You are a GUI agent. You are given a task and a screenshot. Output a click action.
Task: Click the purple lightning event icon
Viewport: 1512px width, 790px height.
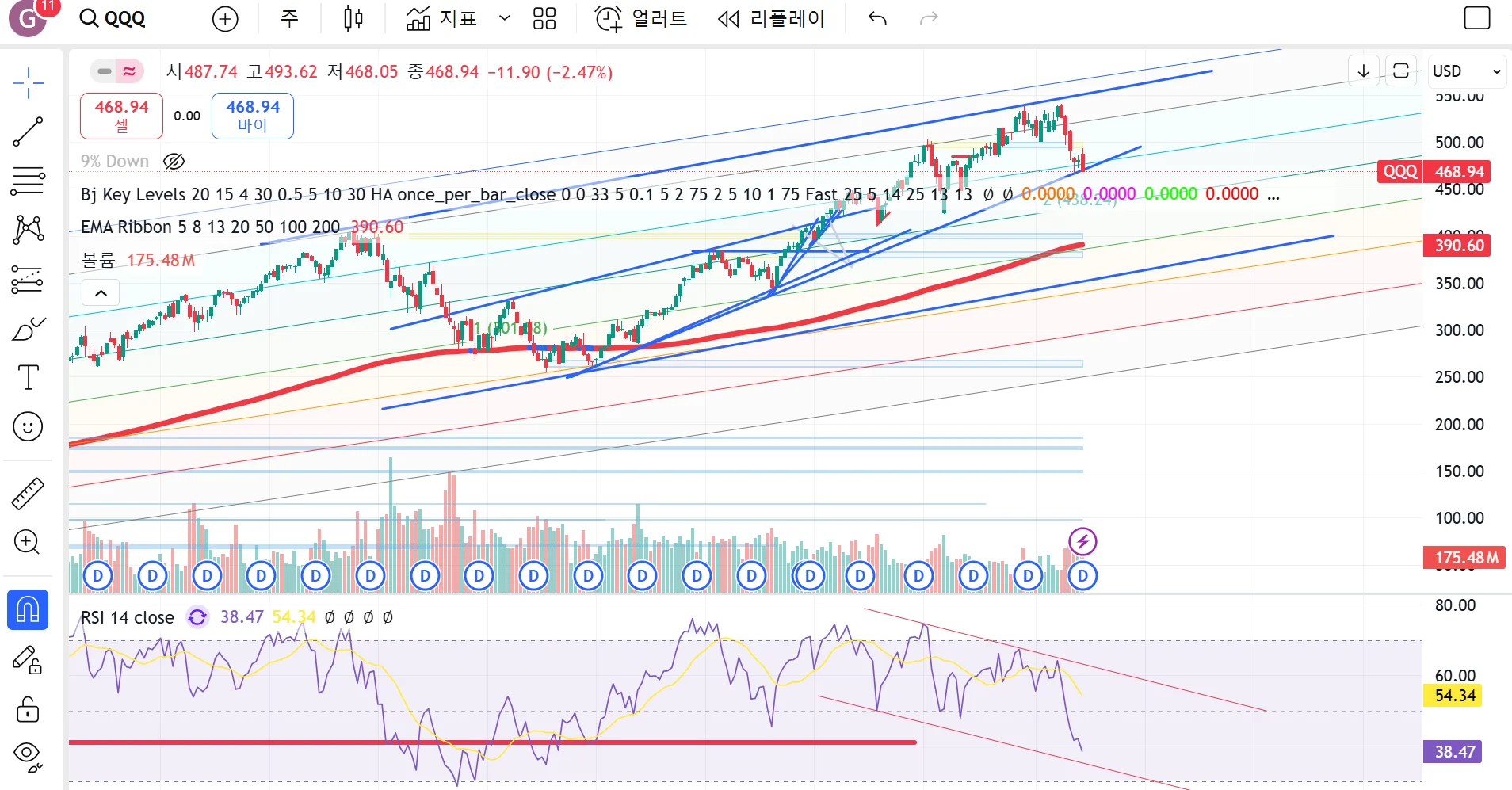1082,542
